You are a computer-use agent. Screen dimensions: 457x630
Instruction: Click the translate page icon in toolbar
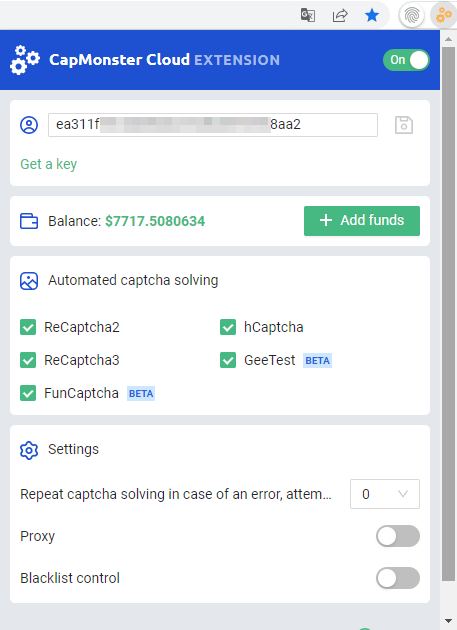(x=308, y=16)
